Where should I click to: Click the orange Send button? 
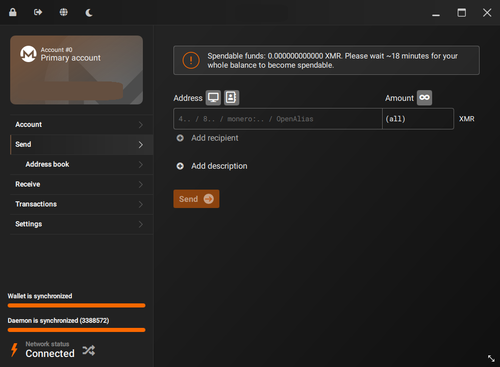196,199
